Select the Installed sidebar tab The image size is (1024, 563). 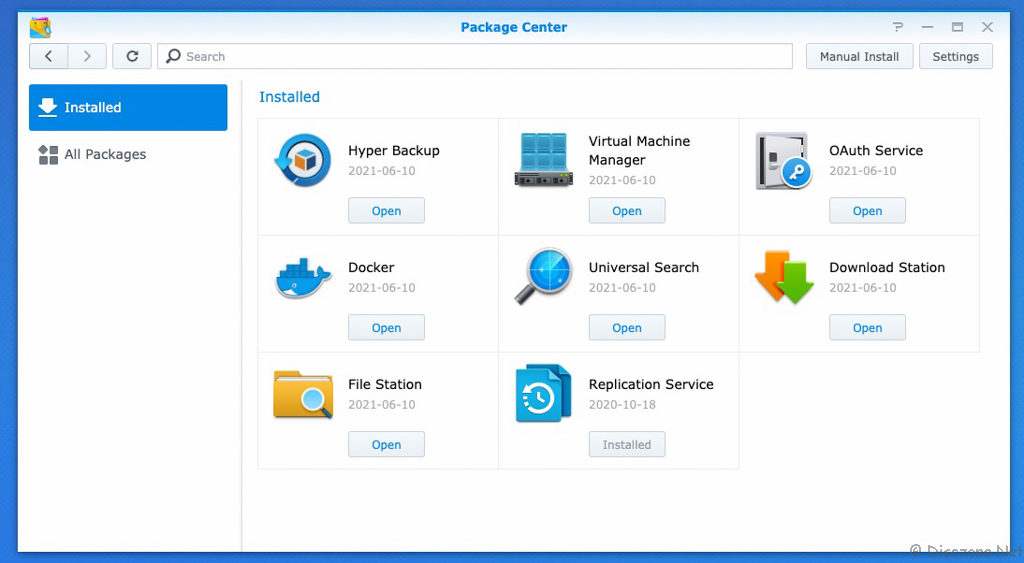tap(128, 107)
